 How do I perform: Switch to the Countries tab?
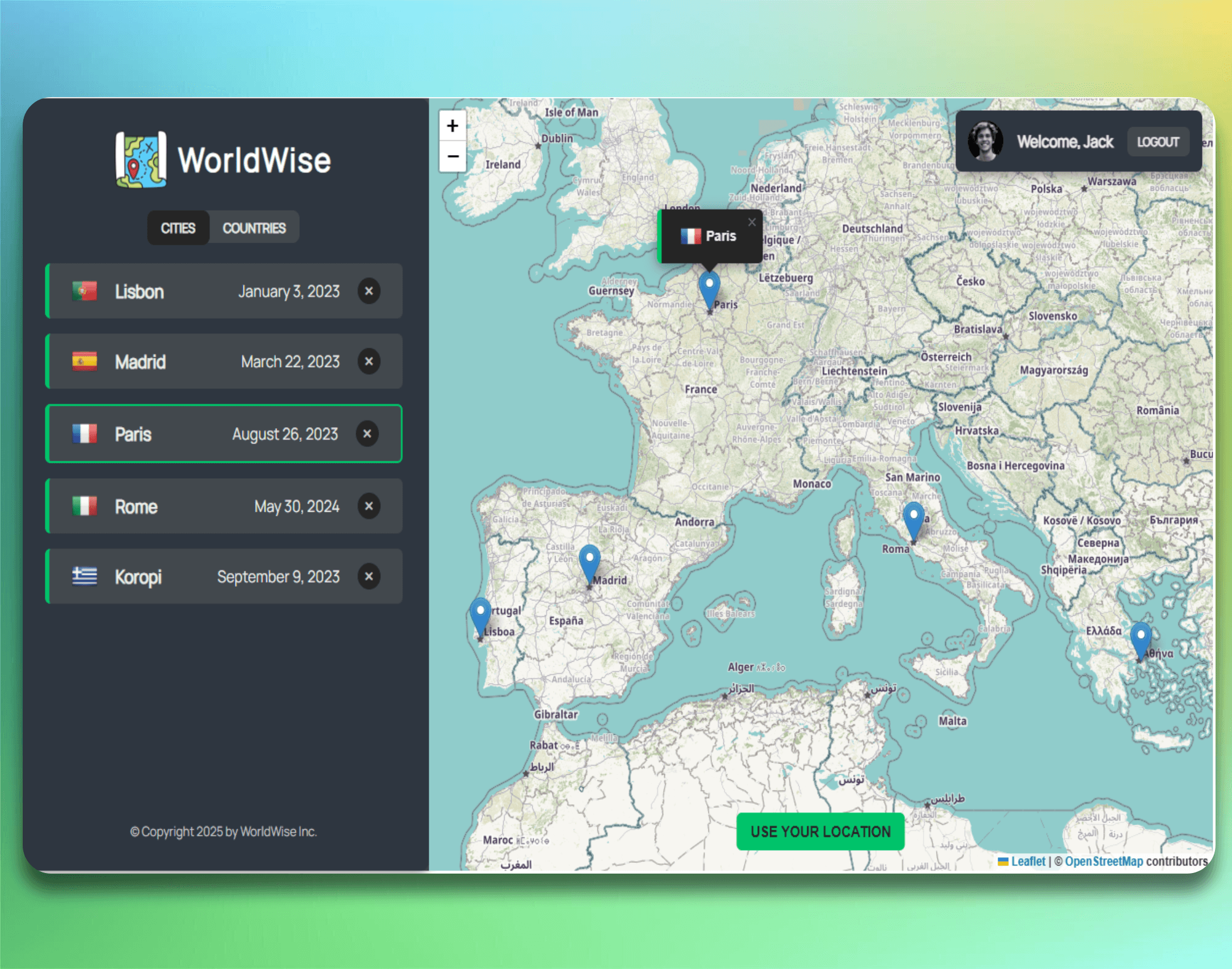(254, 228)
